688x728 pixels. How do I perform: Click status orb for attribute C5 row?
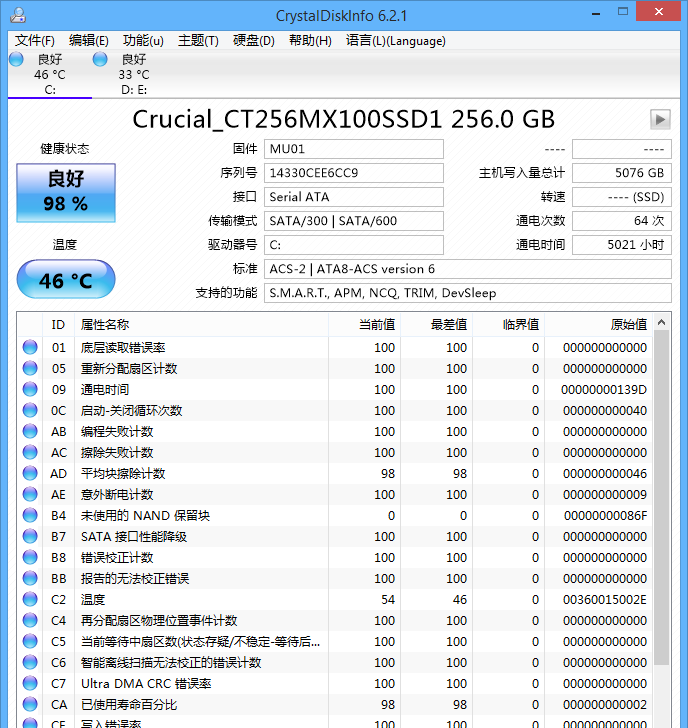click(30, 641)
